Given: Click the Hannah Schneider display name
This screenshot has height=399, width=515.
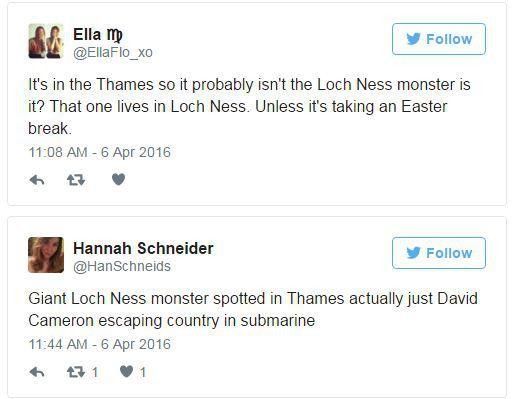Looking at the screenshot, I should click(143, 248).
